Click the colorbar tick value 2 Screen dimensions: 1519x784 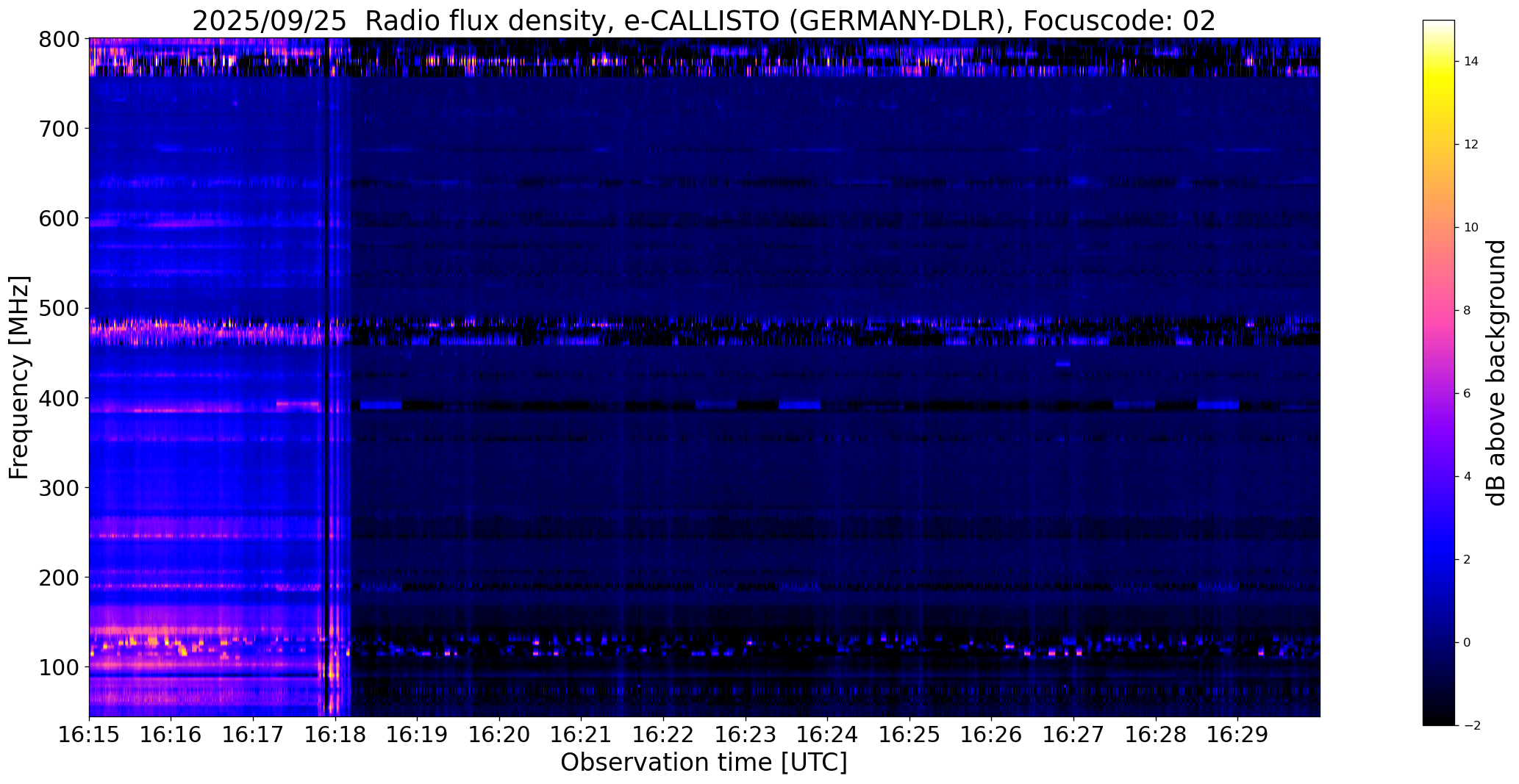[1467, 560]
